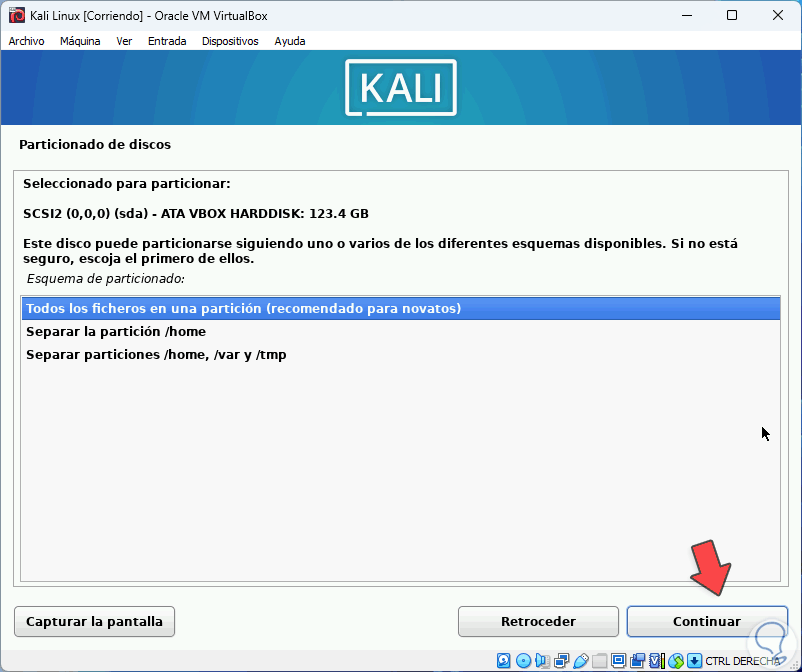Click the hard disk activity status icon

503,660
